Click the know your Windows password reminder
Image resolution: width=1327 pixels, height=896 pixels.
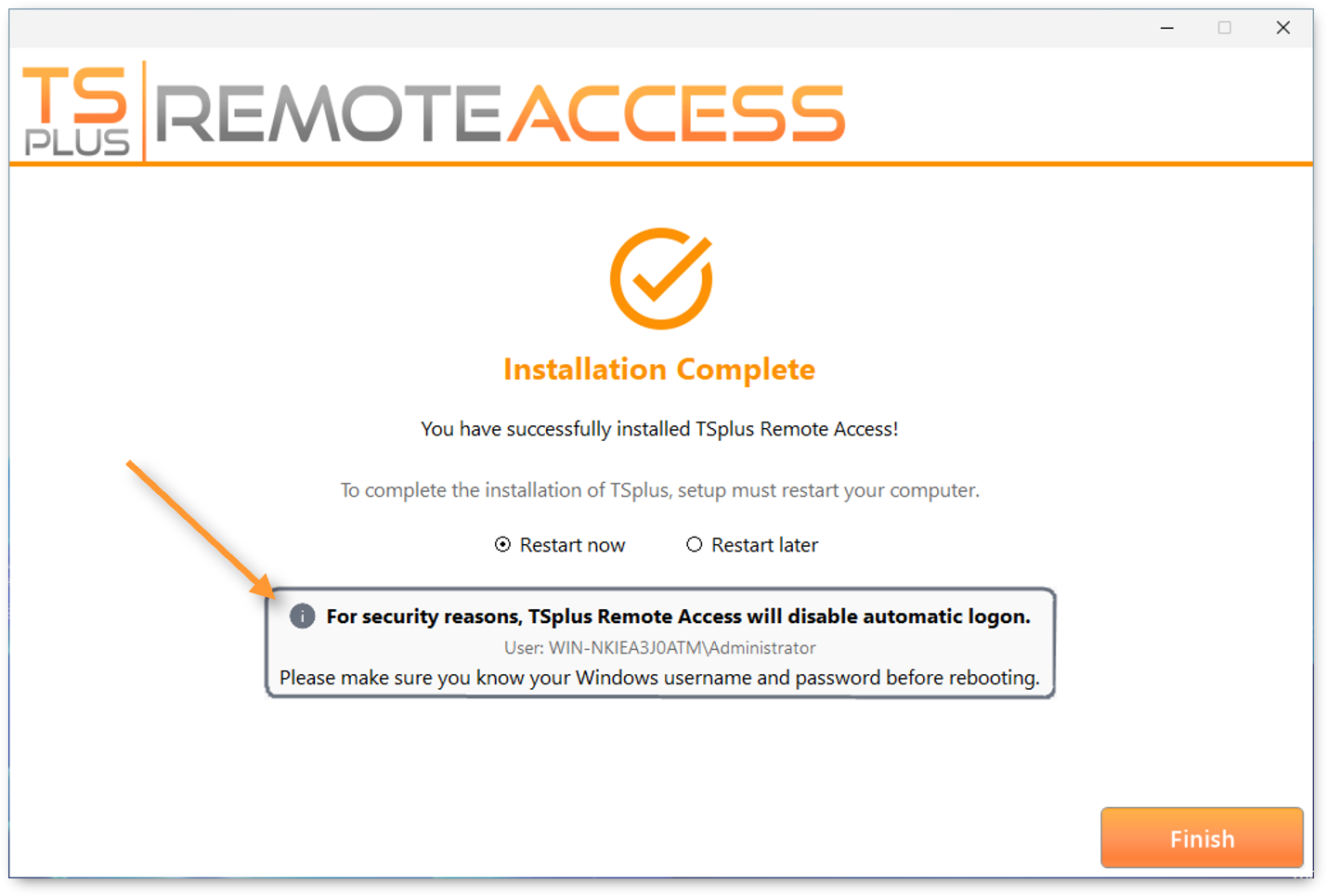pyautogui.click(x=659, y=678)
